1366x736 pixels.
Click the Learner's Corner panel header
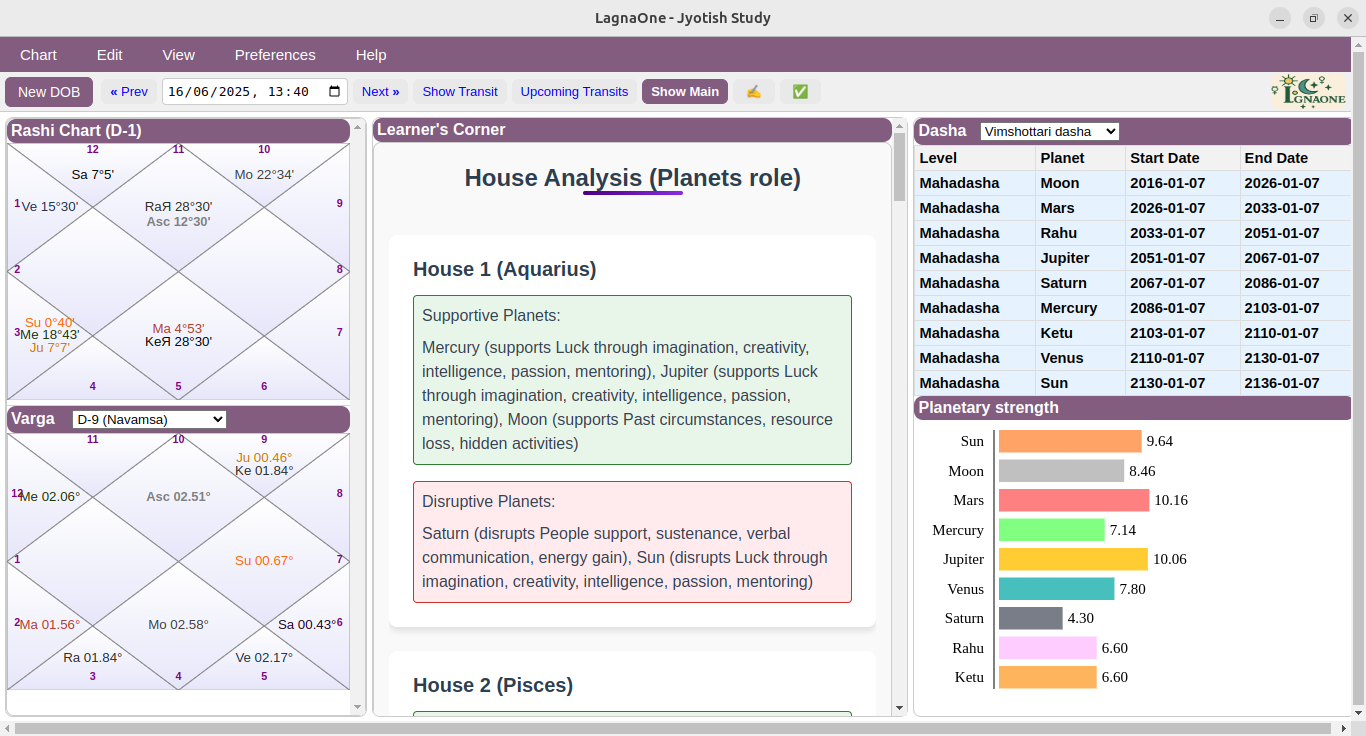coord(632,130)
